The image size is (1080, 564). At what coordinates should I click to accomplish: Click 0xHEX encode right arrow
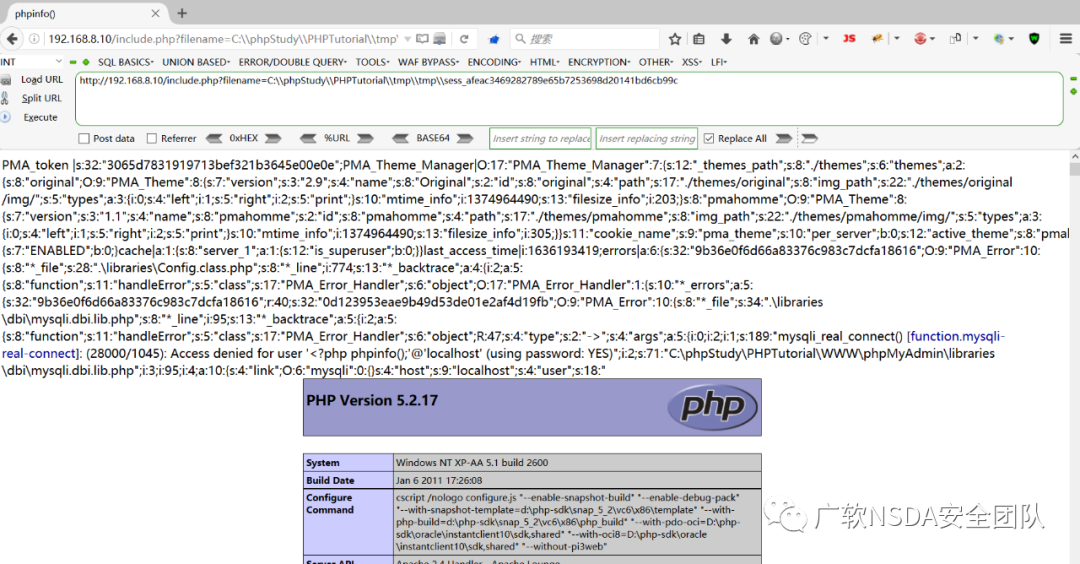pyautogui.click(x=273, y=138)
